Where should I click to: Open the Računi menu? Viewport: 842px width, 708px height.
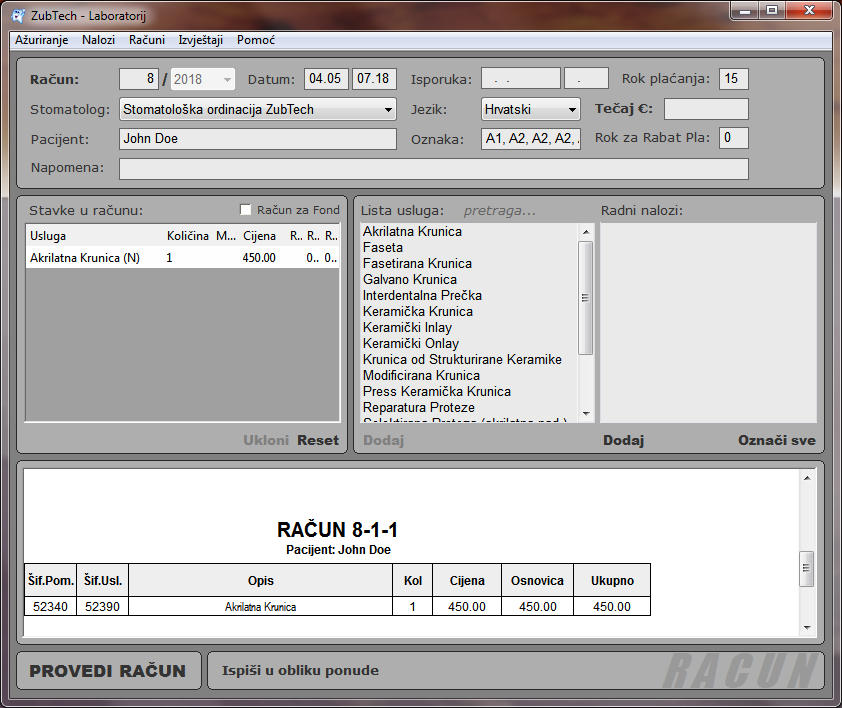147,40
